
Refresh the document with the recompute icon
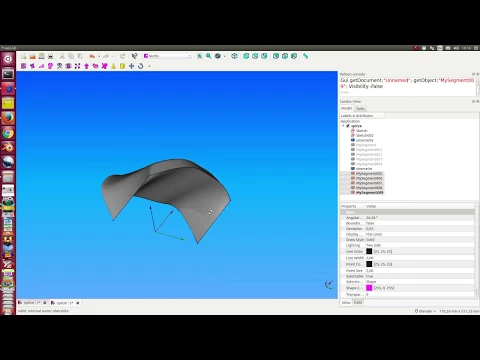point(122,56)
